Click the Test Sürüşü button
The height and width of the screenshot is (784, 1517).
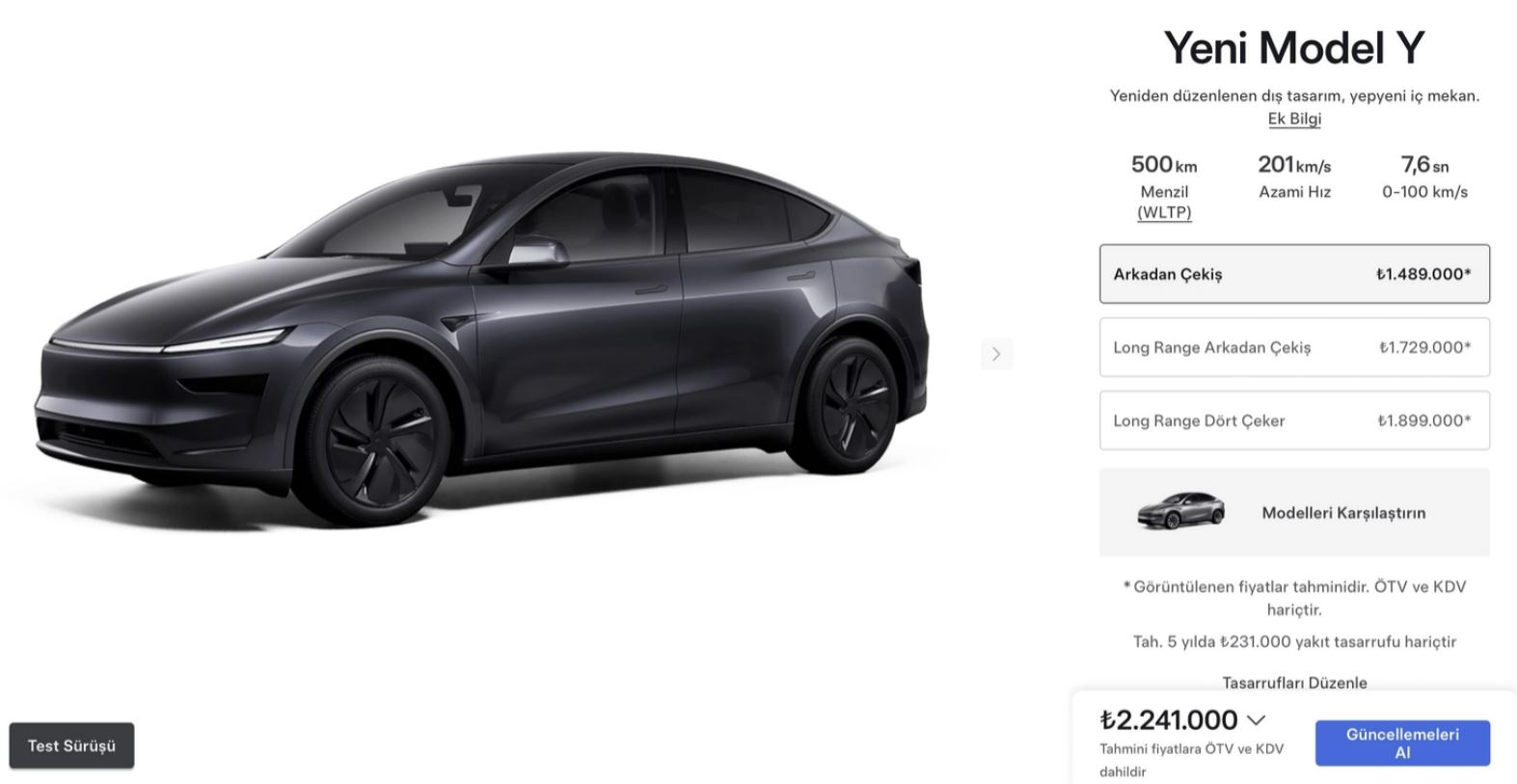pos(71,745)
